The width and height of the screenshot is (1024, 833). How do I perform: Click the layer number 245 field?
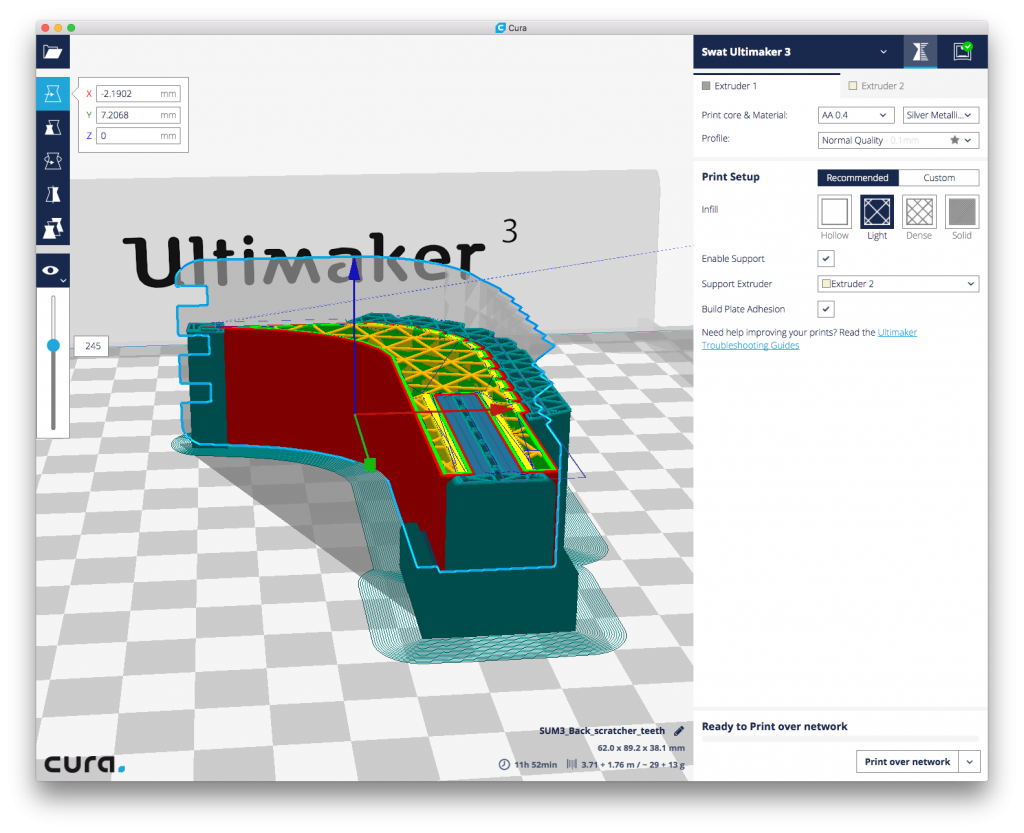pyautogui.click(x=92, y=346)
